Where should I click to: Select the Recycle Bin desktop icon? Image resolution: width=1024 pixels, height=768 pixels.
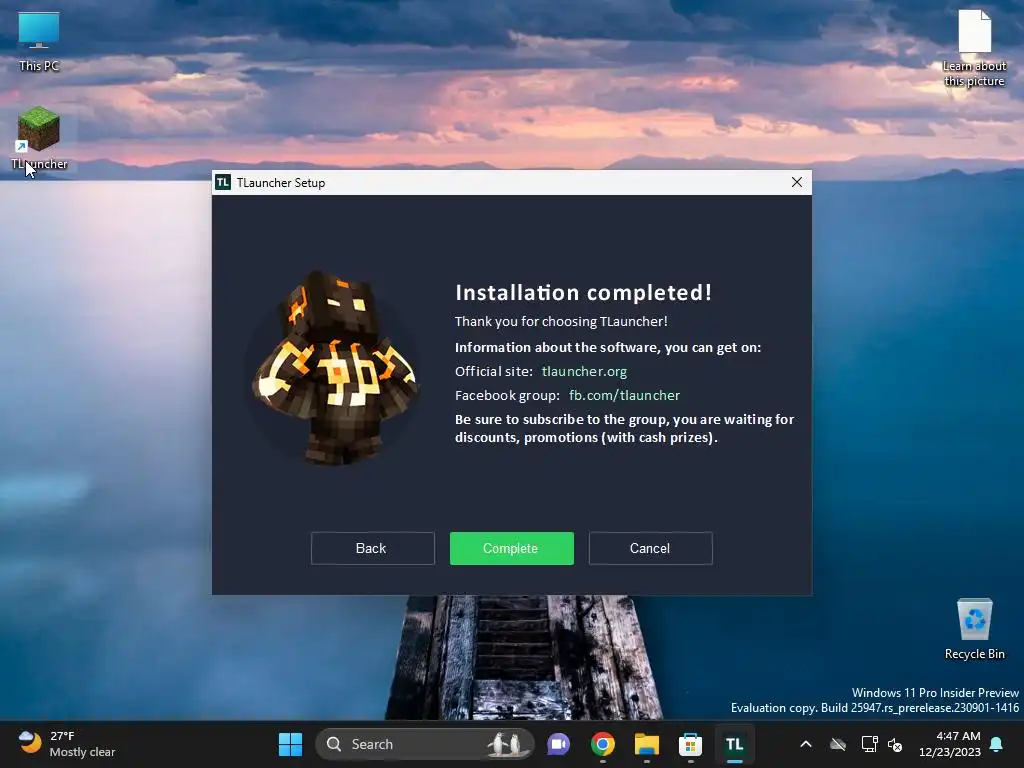(974, 629)
